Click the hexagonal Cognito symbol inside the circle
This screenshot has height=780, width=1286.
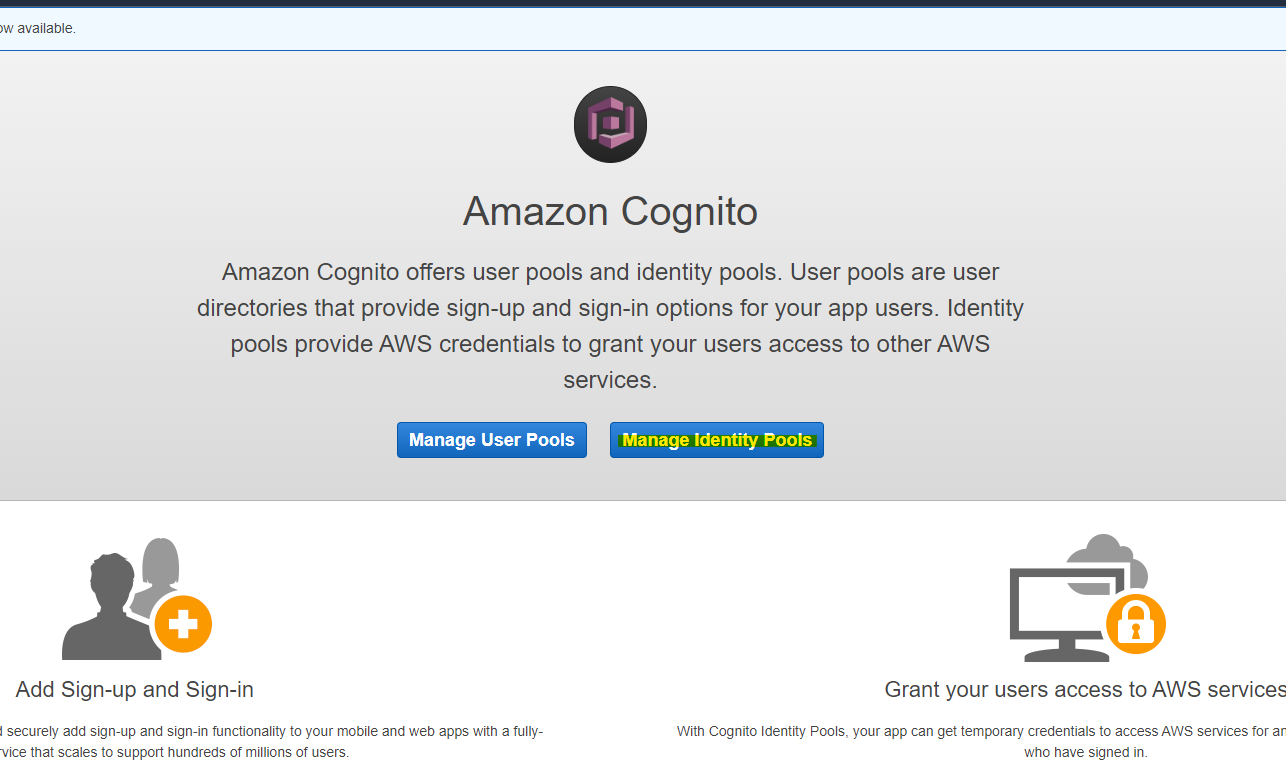point(610,124)
